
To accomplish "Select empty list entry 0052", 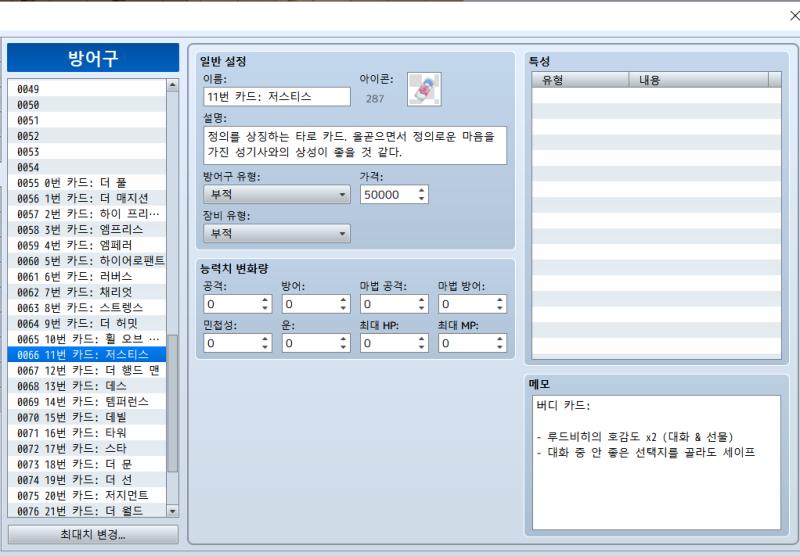I will pos(87,136).
